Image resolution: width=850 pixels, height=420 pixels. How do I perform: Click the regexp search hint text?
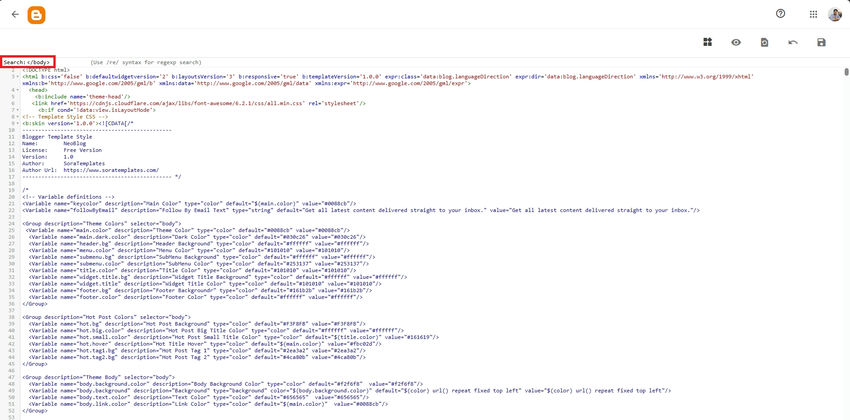146,62
